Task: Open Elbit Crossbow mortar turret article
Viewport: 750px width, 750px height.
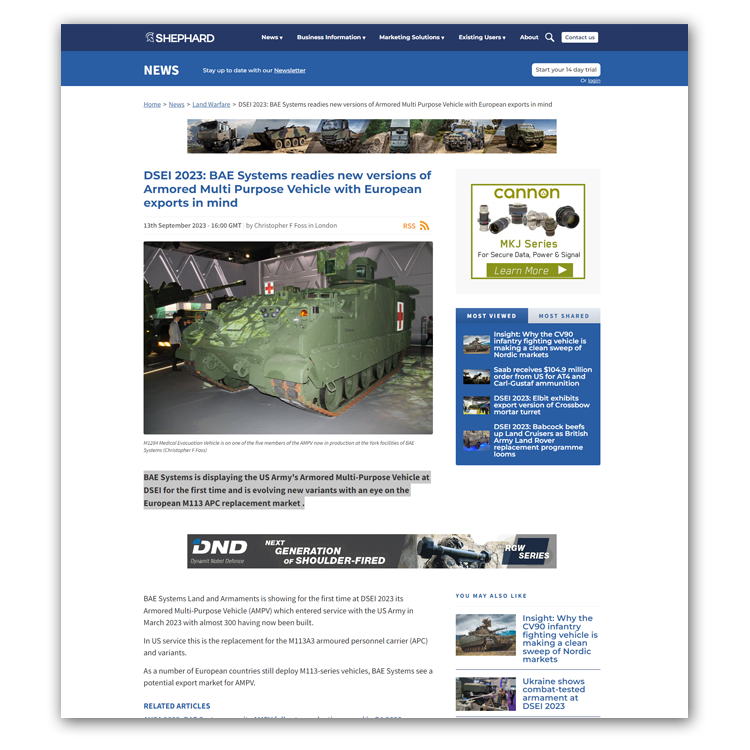Action: pos(541,405)
